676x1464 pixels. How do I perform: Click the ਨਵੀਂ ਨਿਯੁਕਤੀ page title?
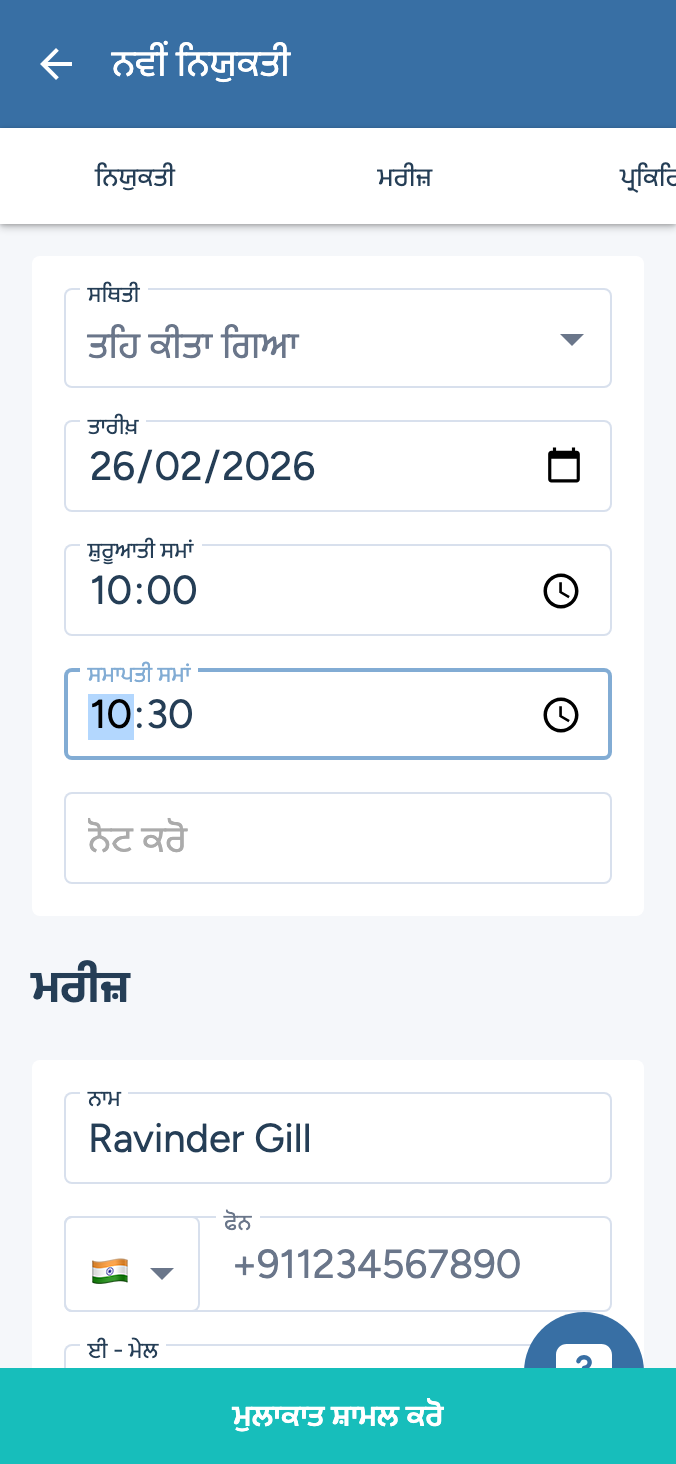coord(200,65)
